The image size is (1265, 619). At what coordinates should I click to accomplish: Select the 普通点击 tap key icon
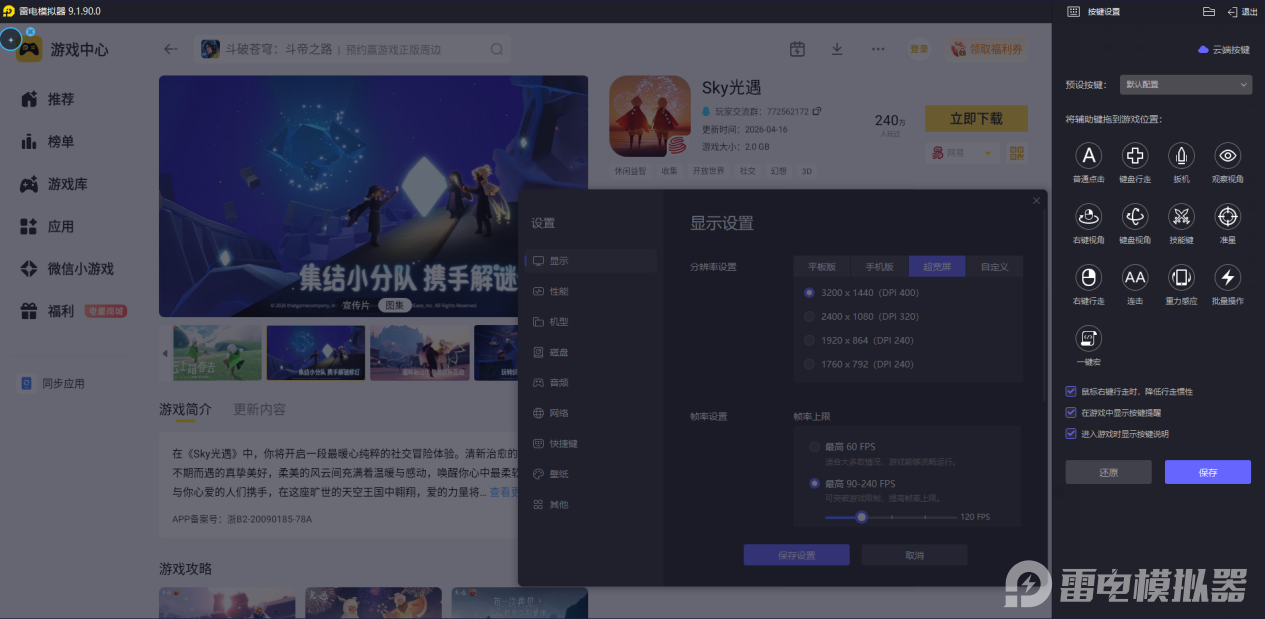point(1088,155)
